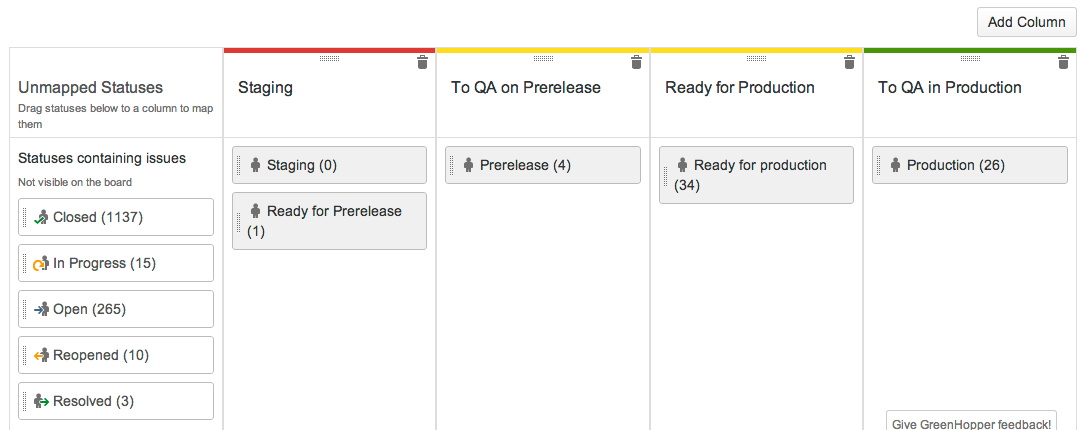This screenshot has height=430, width=1083.
Task: Select the Ready for Prerelease (1) status
Action: click(330, 221)
